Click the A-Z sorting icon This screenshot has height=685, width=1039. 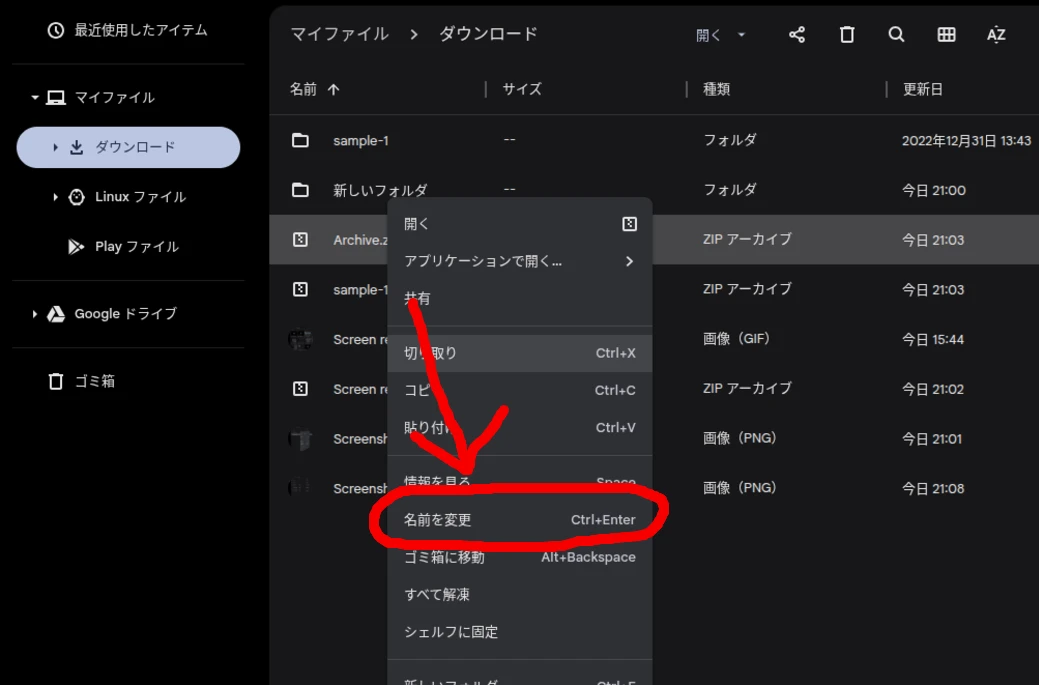996,34
